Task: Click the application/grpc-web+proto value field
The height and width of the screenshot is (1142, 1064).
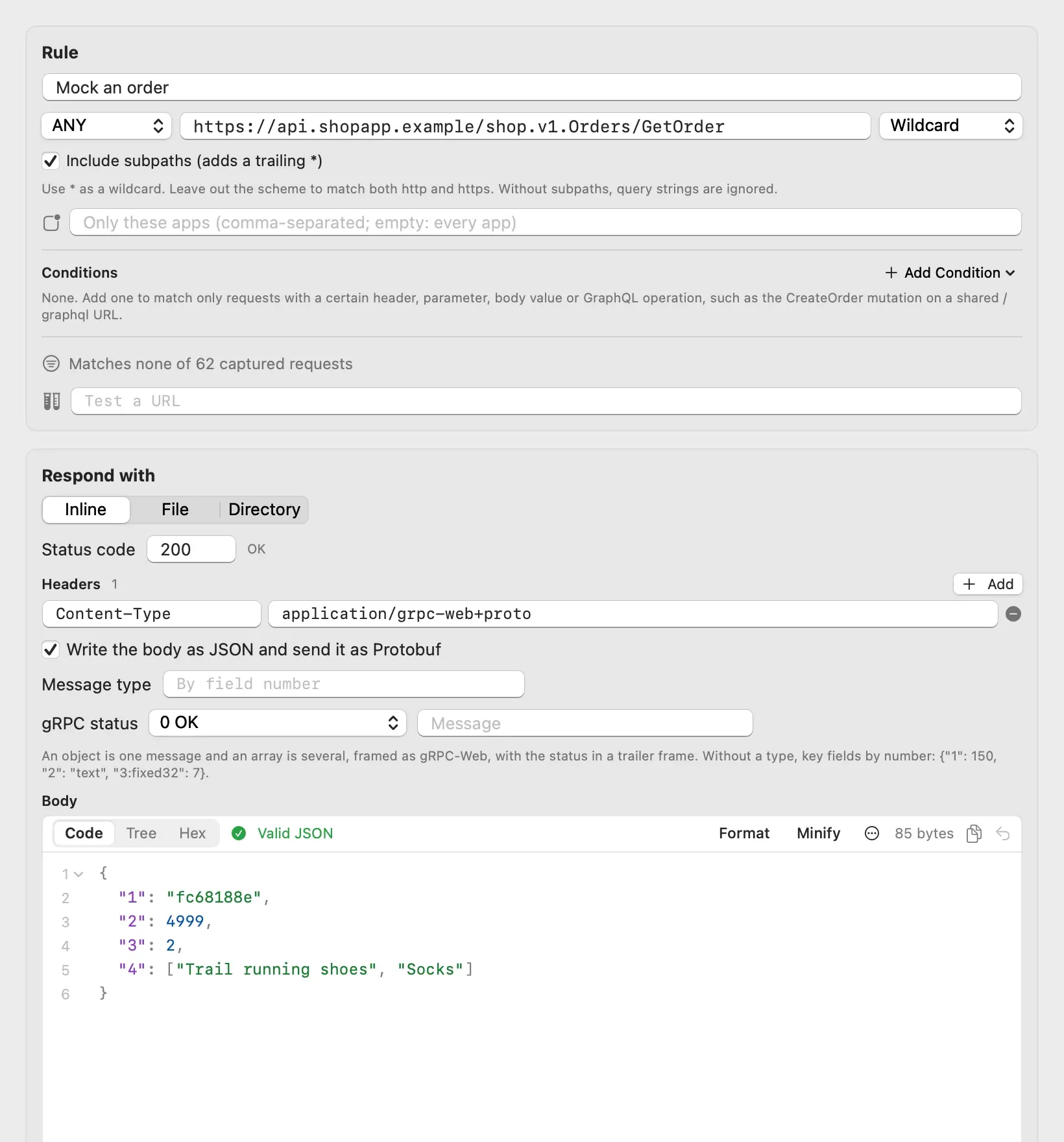Action: [x=633, y=614]
